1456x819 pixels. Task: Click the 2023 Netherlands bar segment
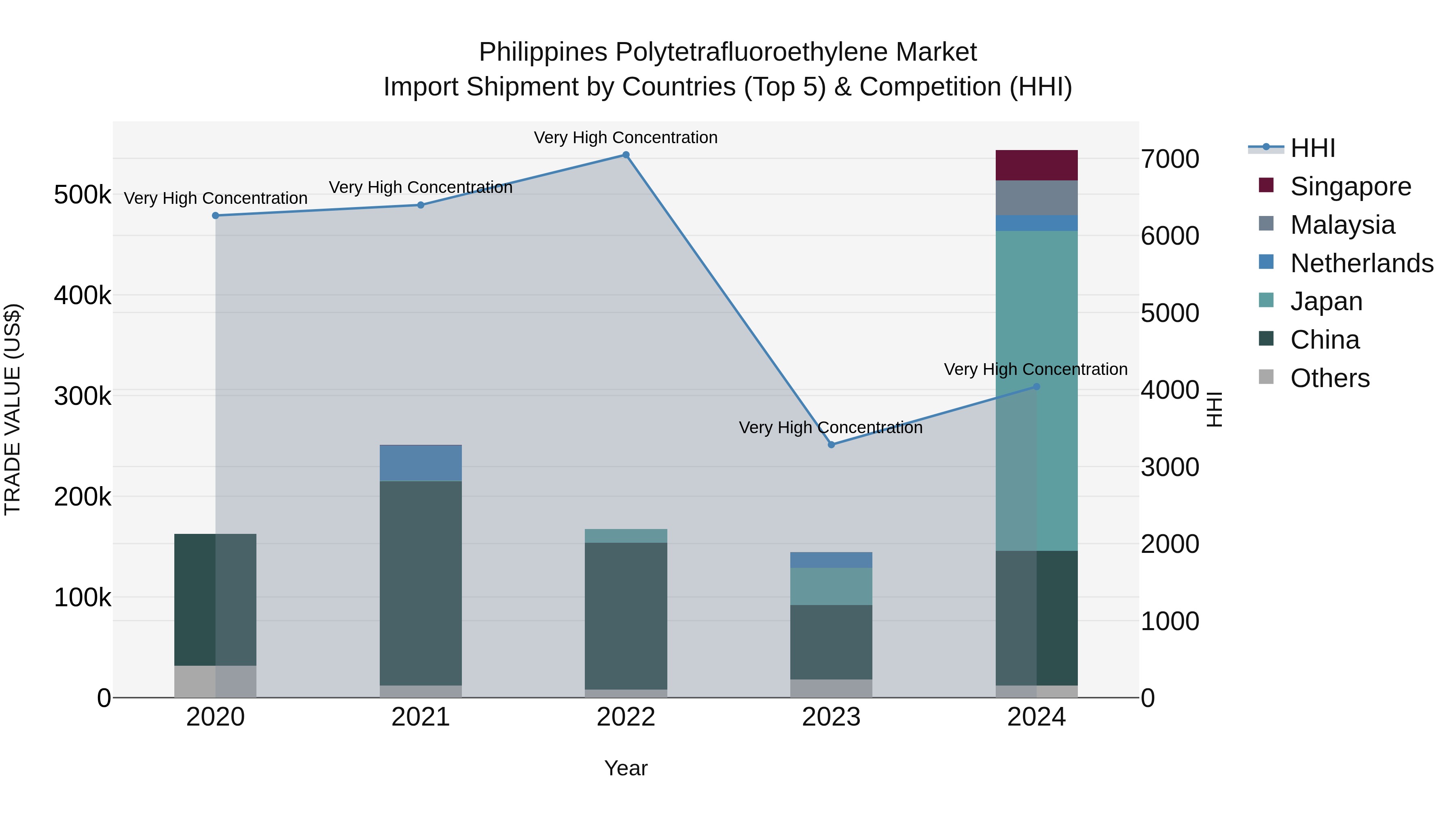click(831, 560)
